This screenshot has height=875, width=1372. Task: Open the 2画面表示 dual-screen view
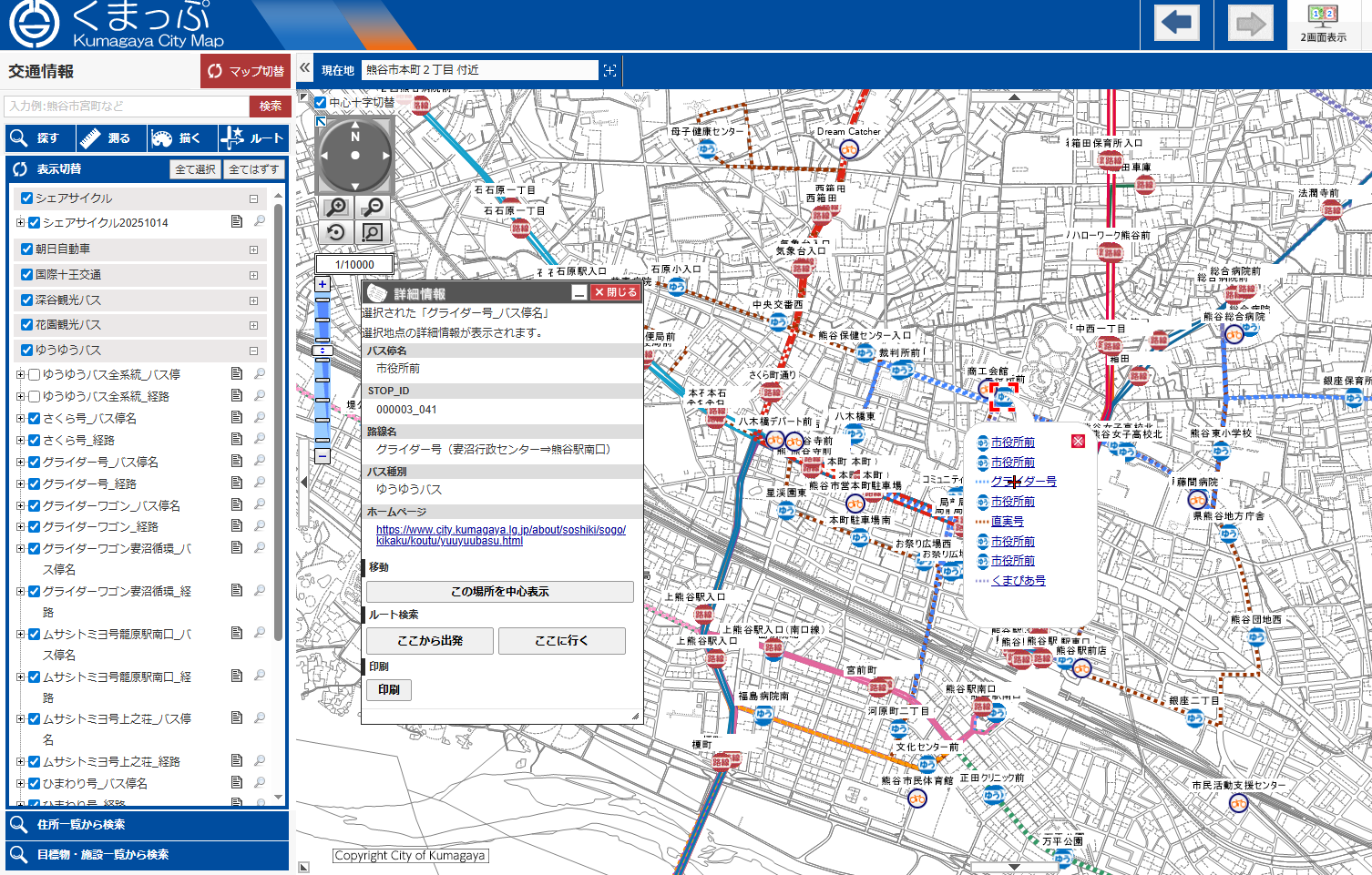point(1323,24)
